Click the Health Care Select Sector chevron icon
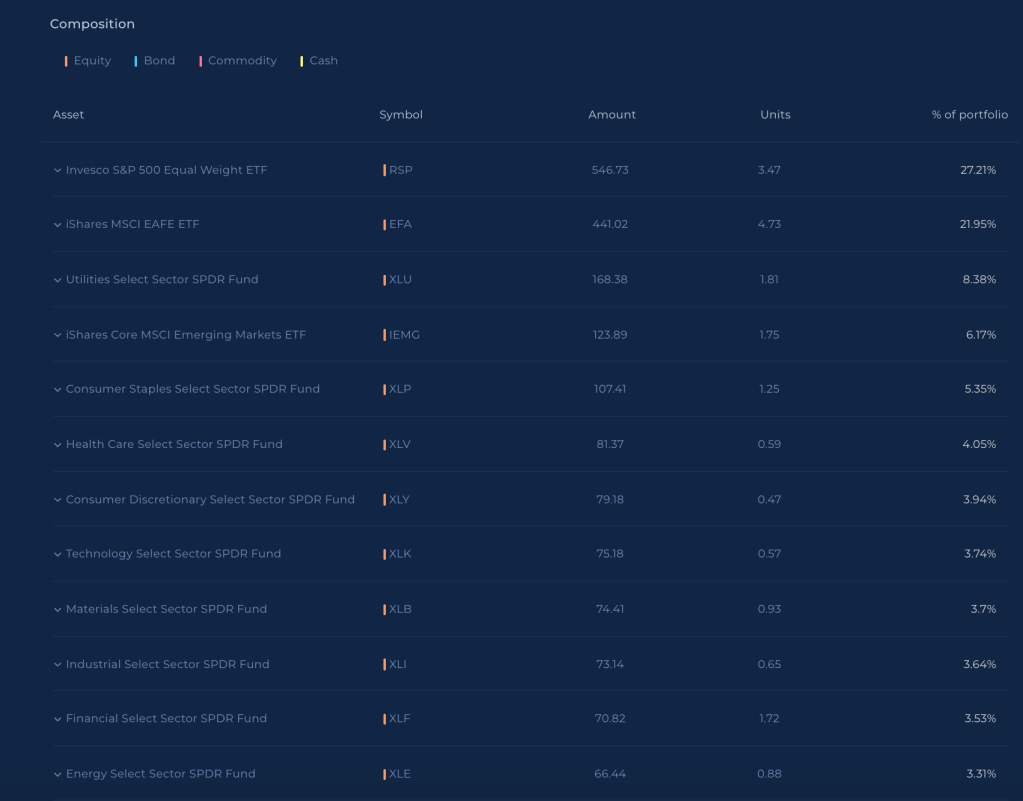 (x=58, y=444)
